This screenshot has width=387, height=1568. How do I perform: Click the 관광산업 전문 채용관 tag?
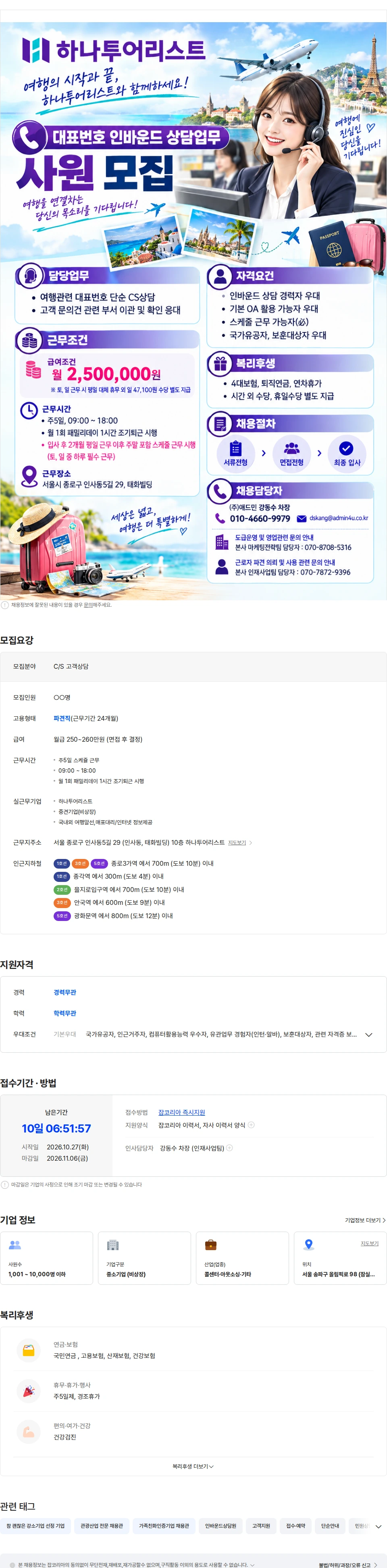pyautogui.click(x=102, y=1525)
